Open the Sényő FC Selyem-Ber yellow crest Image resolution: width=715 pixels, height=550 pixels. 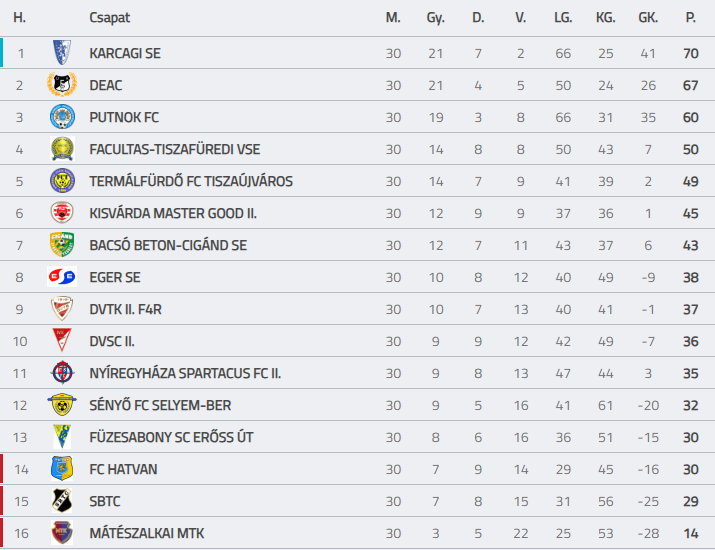62,405
